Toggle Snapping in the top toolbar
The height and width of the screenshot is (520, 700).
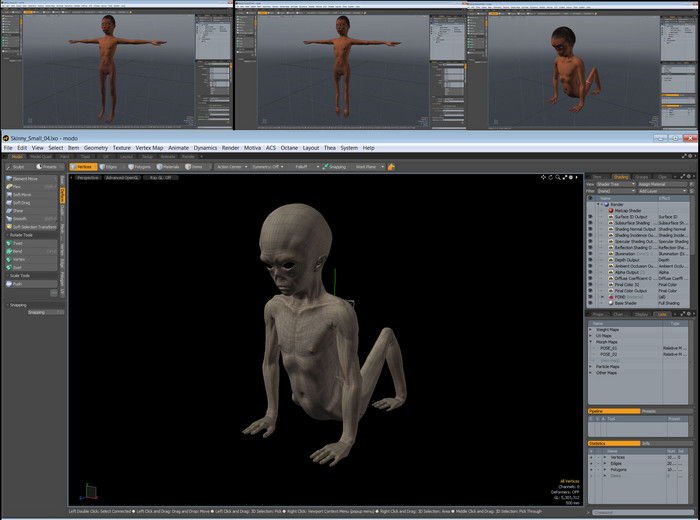[334, 167]
